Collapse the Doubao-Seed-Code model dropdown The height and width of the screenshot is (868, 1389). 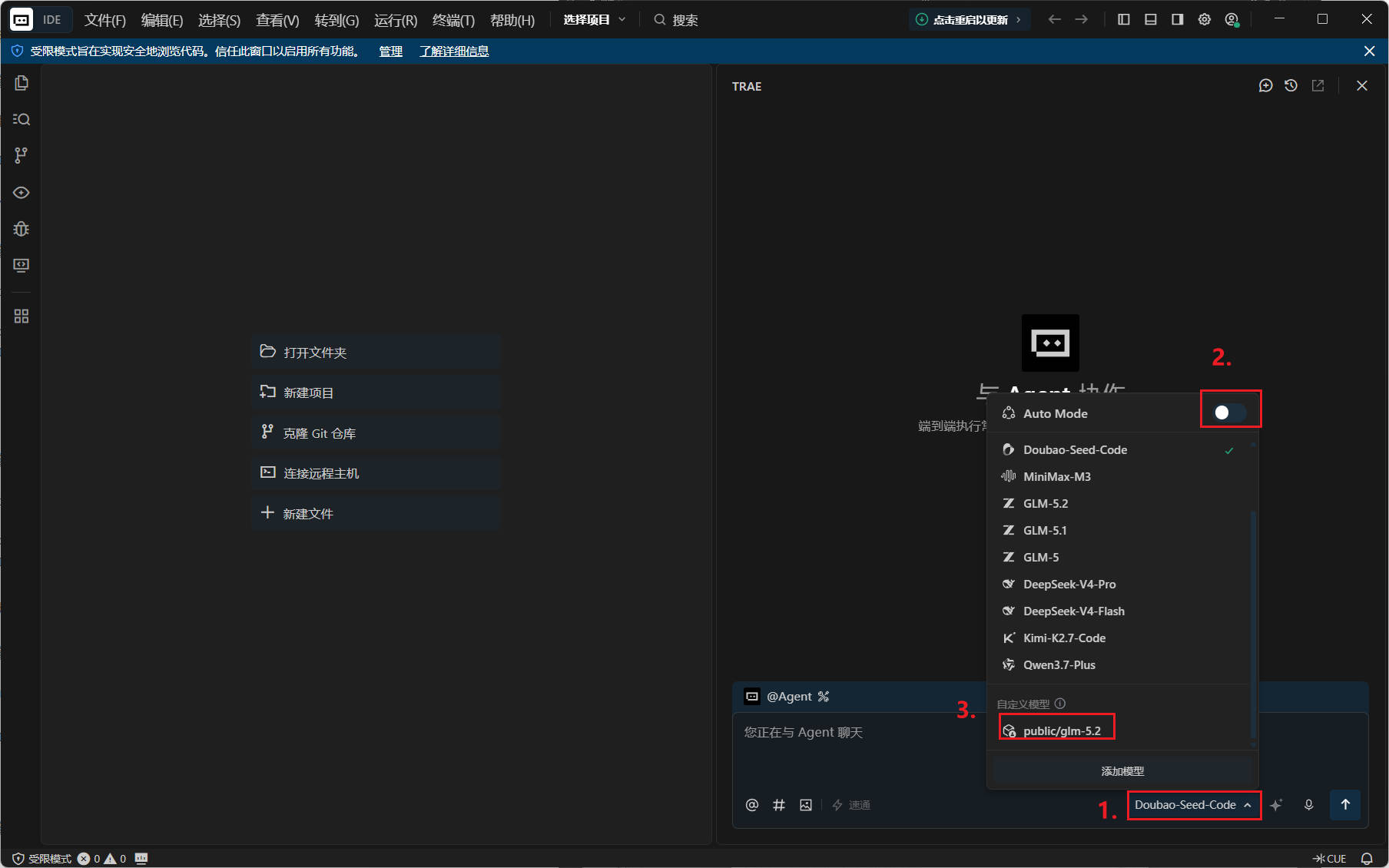click(x=1194, y=805)
